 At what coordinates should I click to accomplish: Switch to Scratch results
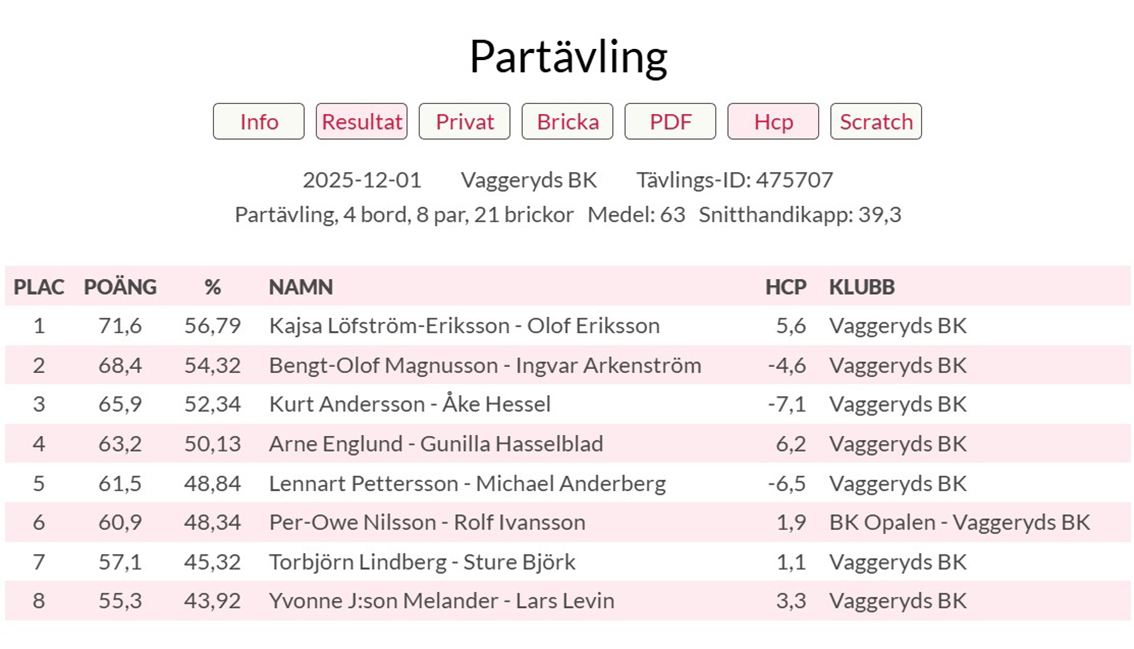point(876,122)
